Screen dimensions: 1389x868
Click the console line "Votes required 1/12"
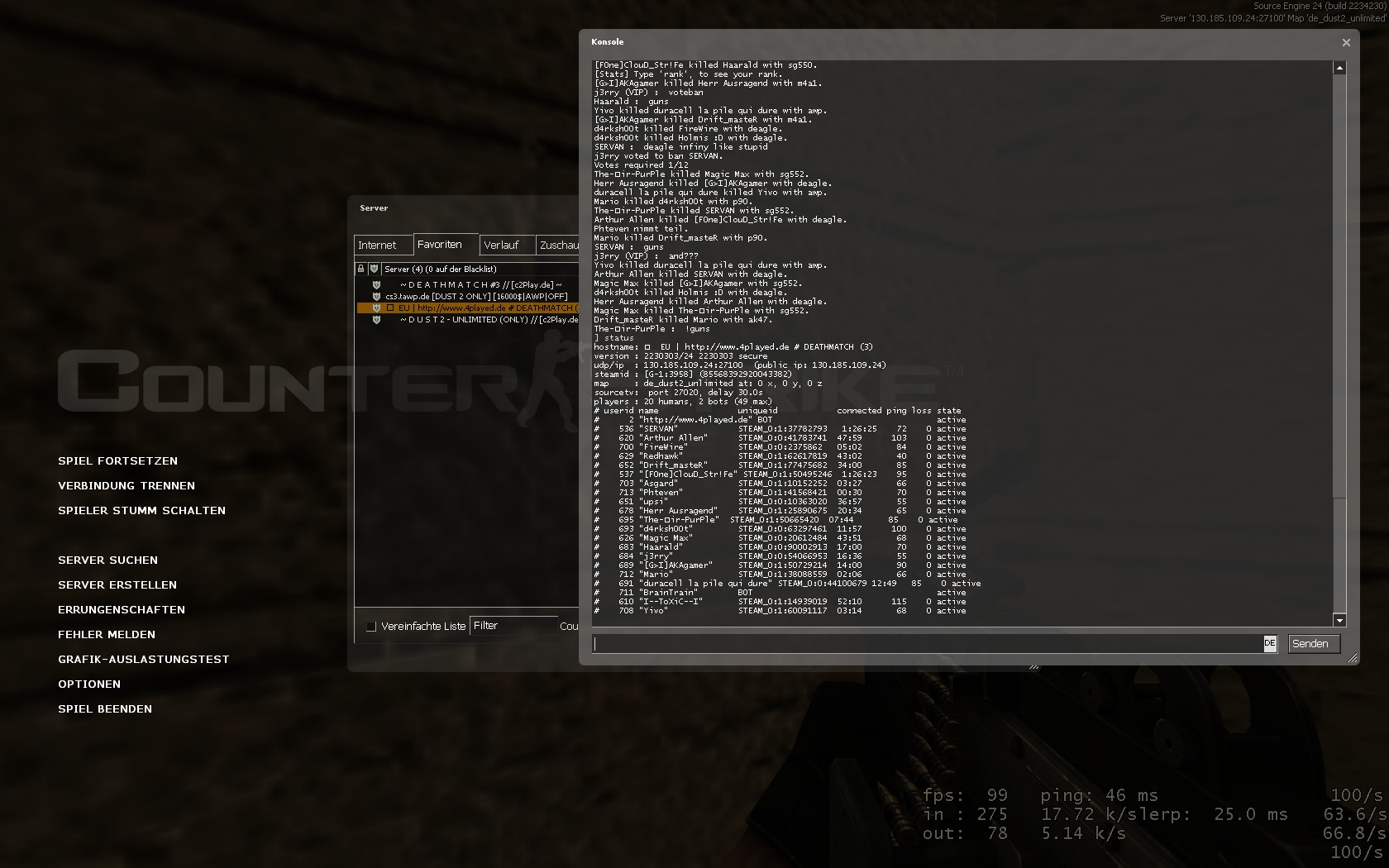(641, 165)
